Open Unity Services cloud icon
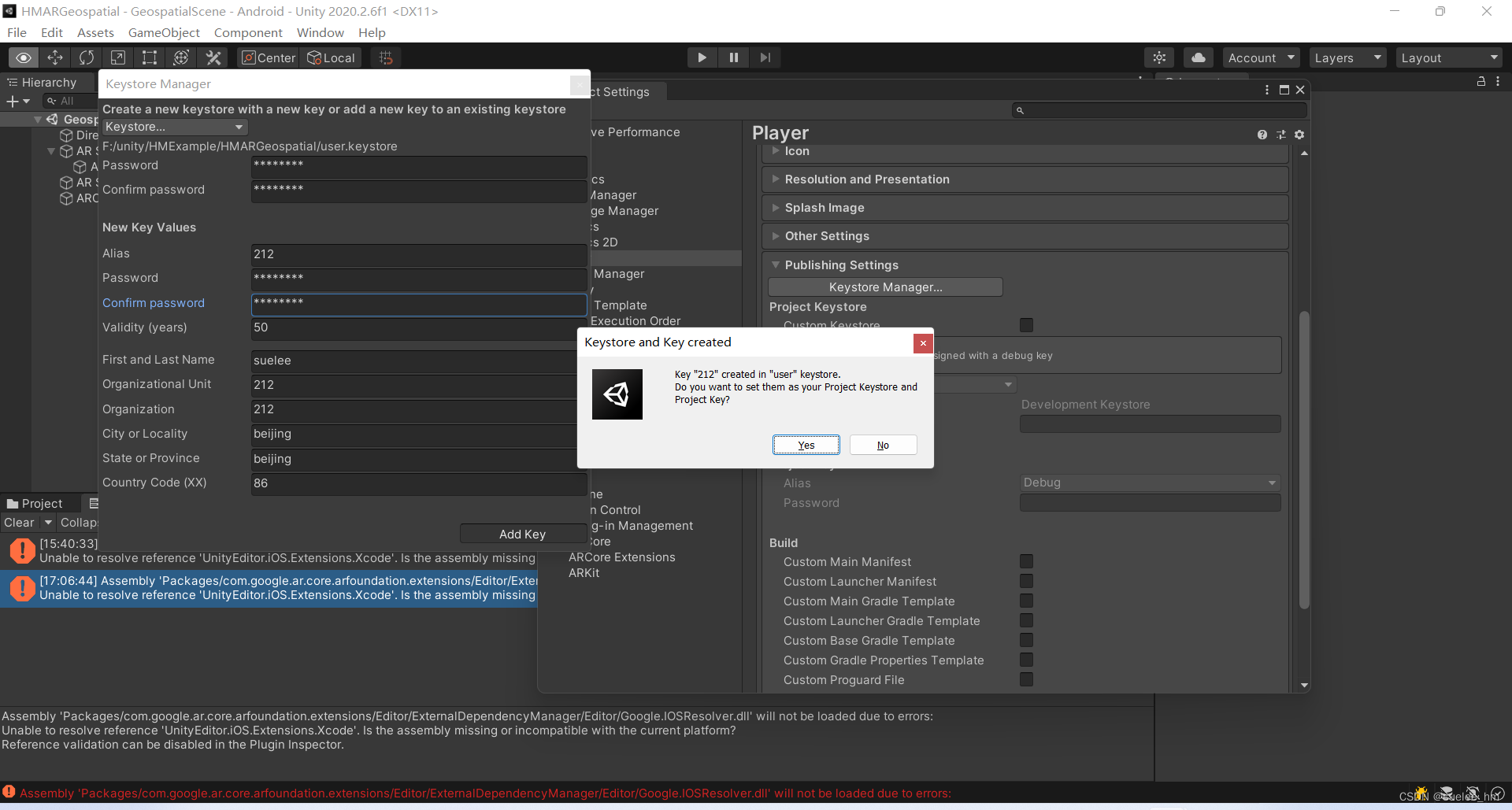Image resolution: width=1512 pixels, height=810 pixels. click(1198, 57)
